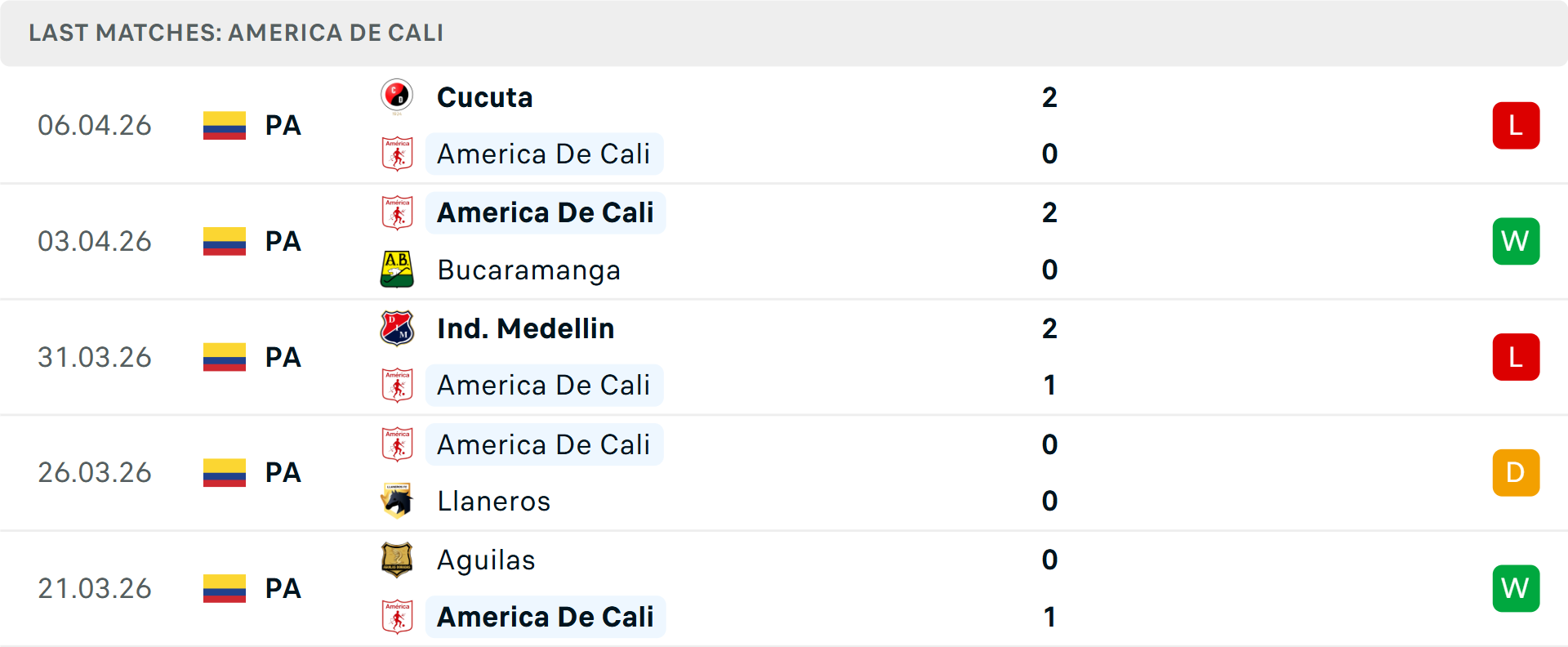Click the Aguilas match score of 0
1568x647 pixels.
click(1052, 560)
